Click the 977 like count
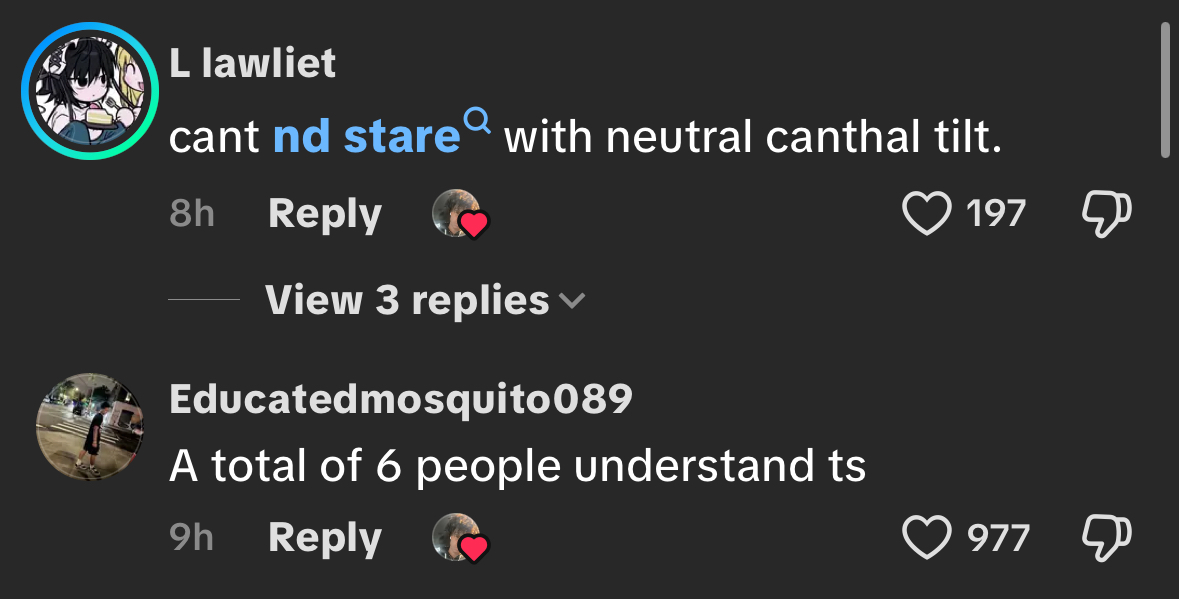 click(998, 539)
